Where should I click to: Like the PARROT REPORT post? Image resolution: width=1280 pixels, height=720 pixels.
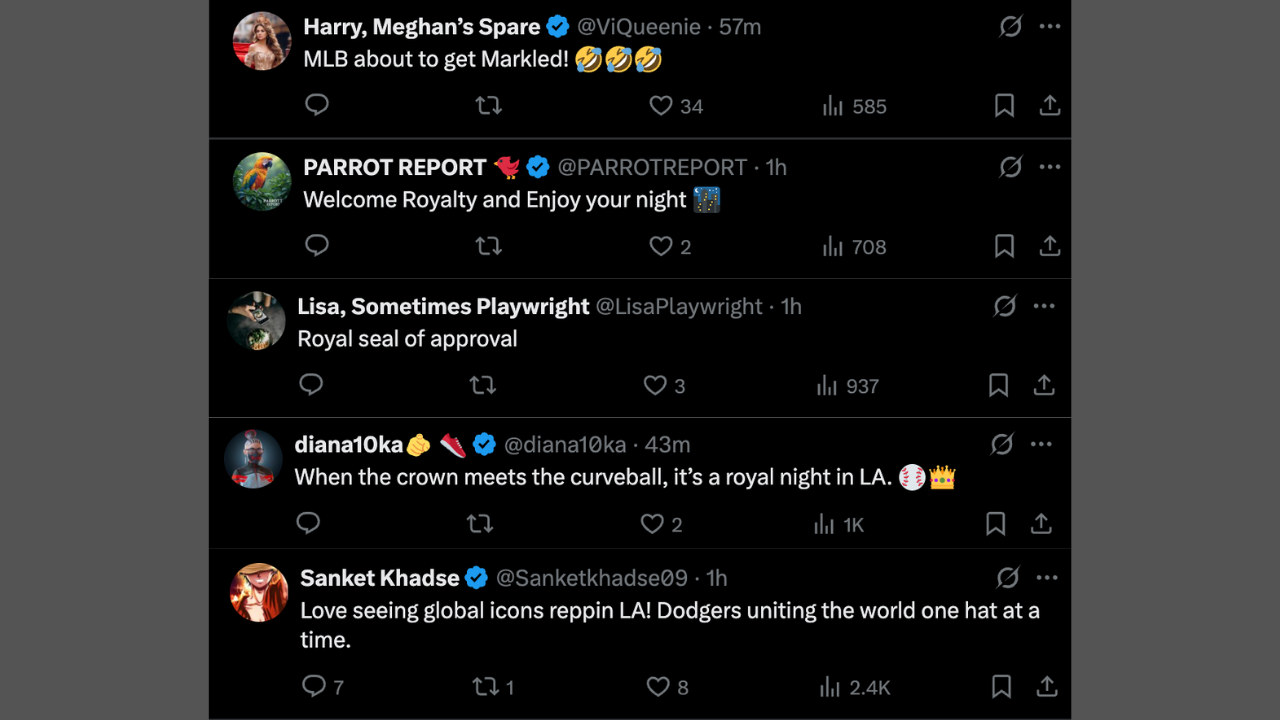(x=661, y=246)
